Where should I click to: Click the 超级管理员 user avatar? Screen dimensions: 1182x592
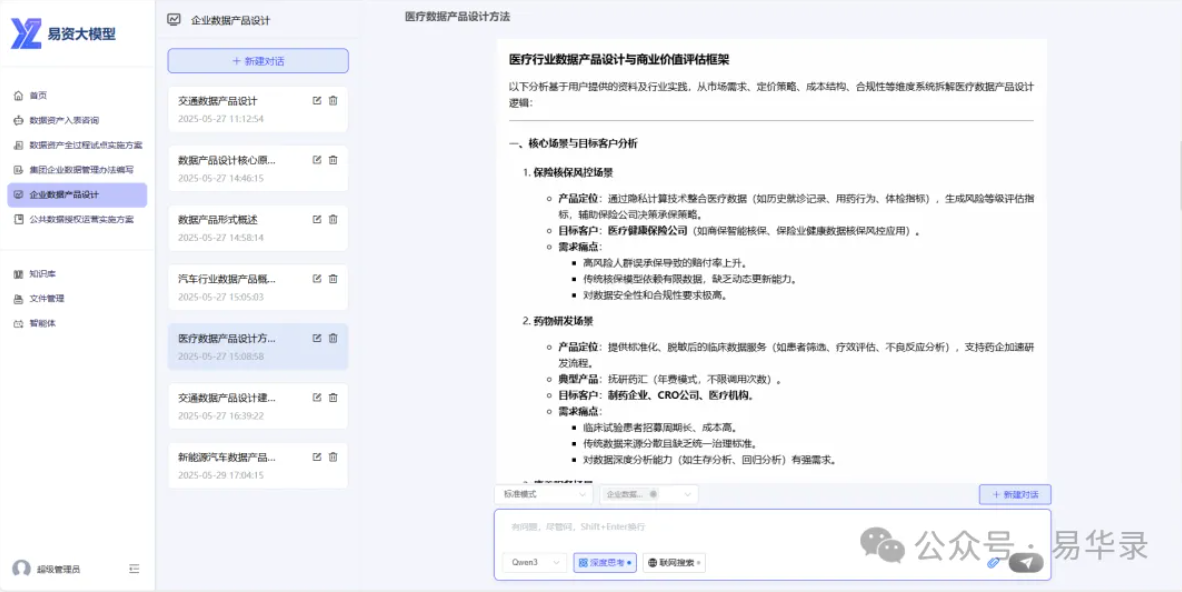21,569
